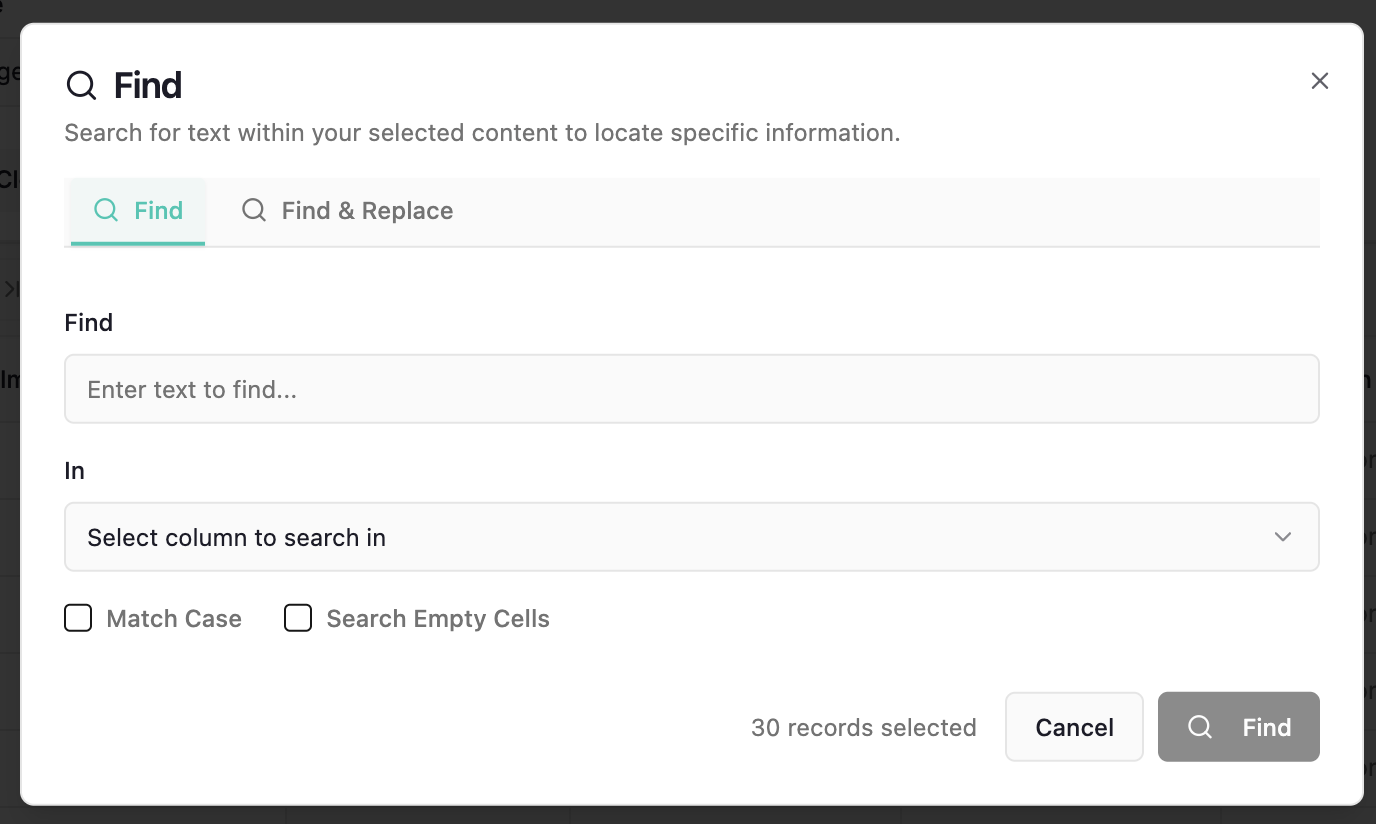Screen dimensions: 1376x824
Task: Cancel the search dialog
Action: [x=1074, y=727]
